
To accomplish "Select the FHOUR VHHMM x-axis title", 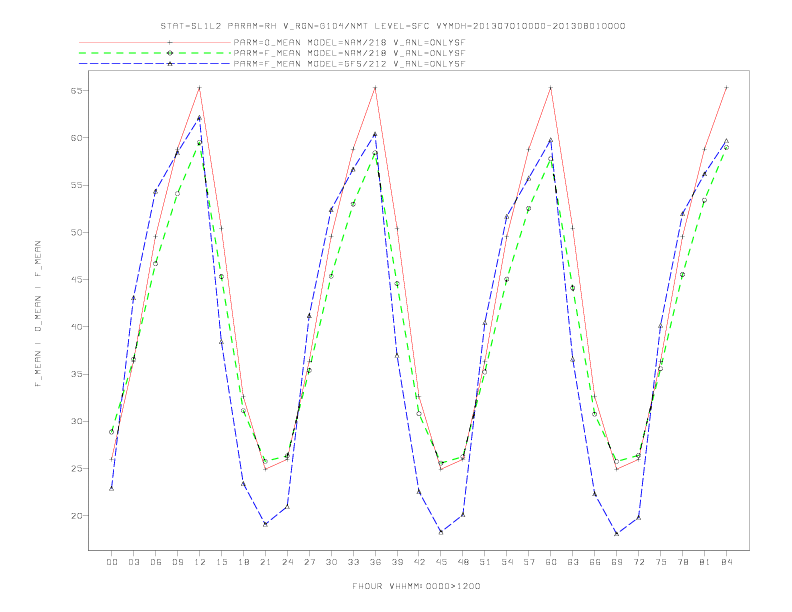I will click(416, 586).
